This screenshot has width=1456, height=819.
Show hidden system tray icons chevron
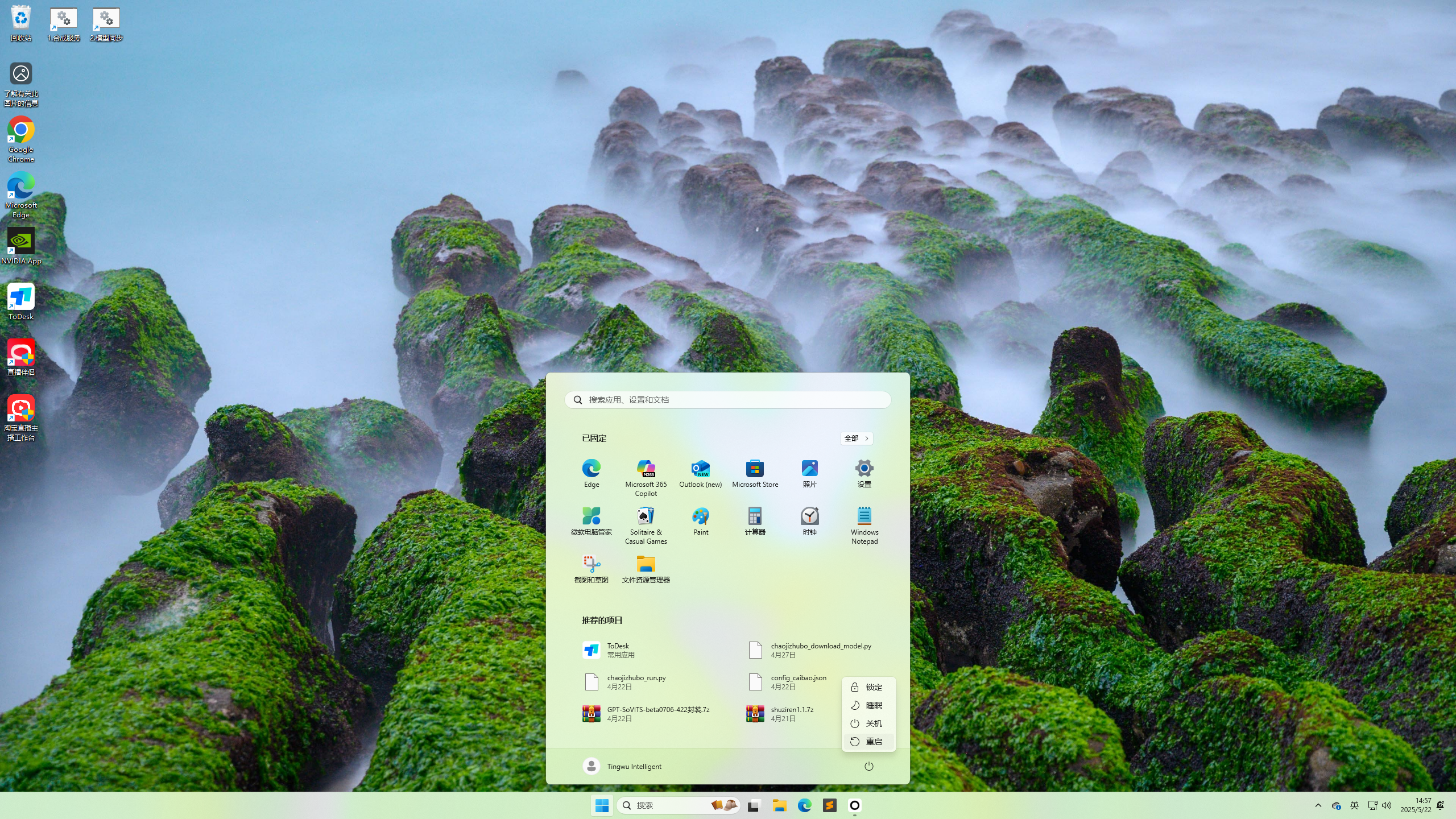1318,805
